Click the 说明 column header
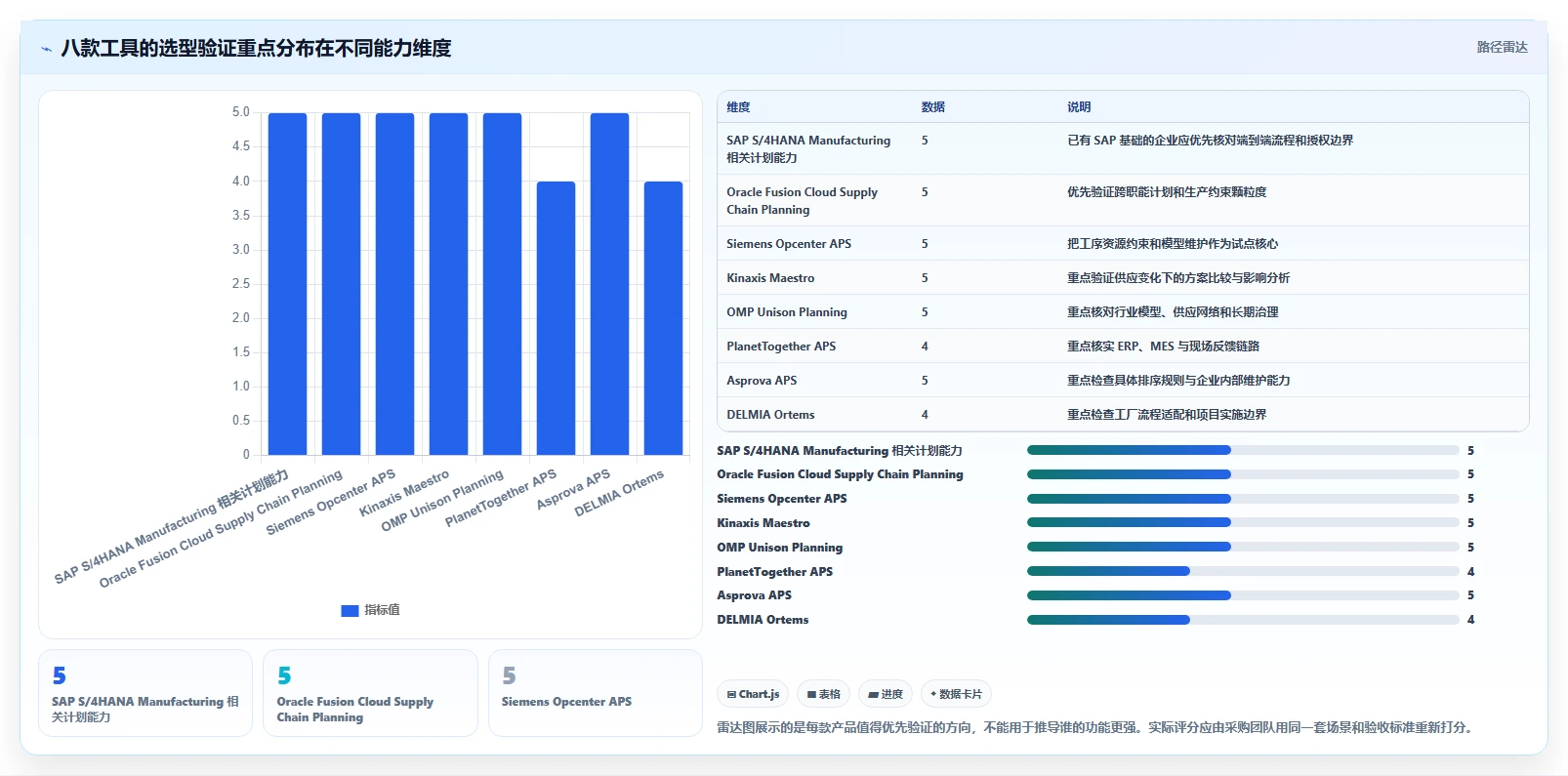 (x=1079, y=107)
